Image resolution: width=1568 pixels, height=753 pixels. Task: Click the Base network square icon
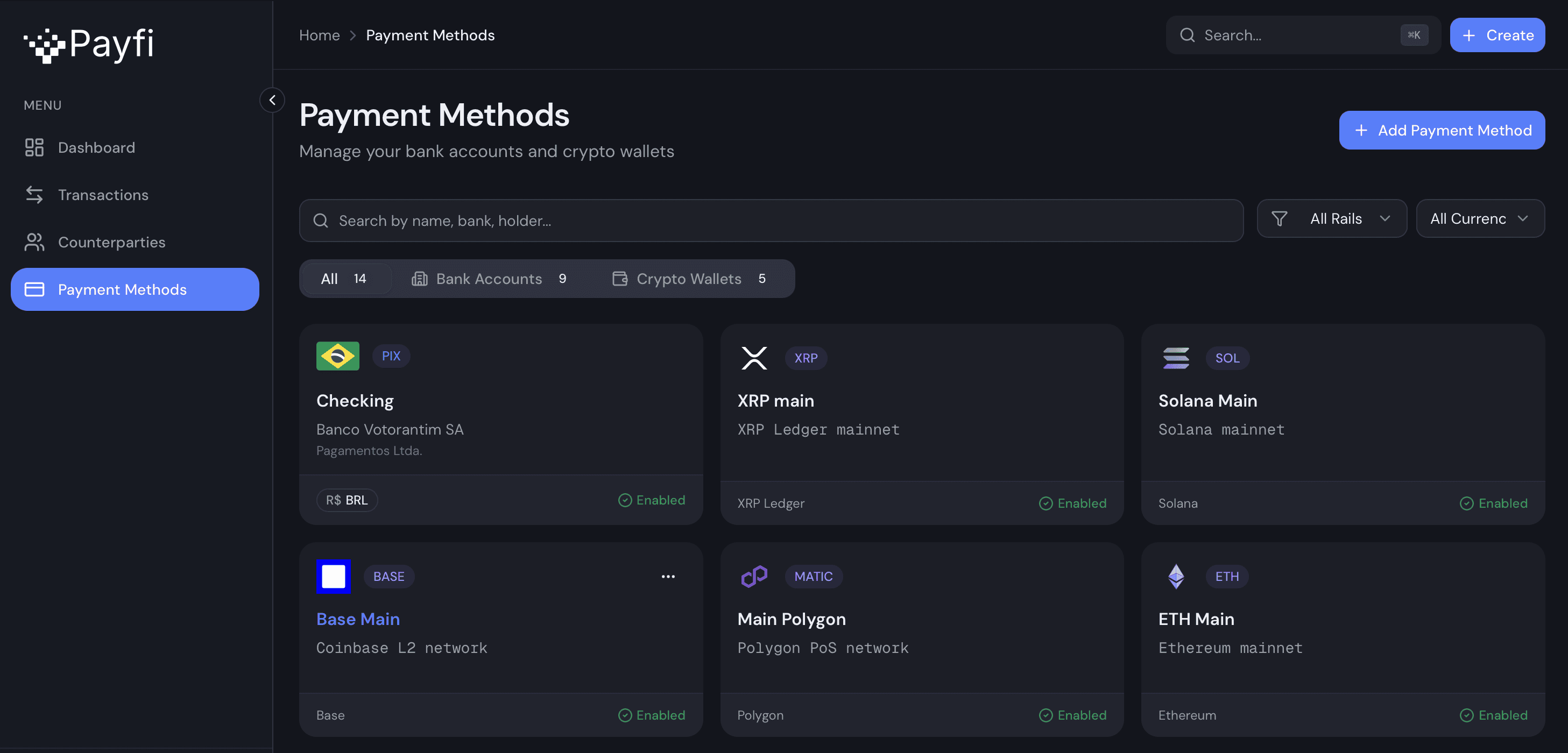[333, 576]
